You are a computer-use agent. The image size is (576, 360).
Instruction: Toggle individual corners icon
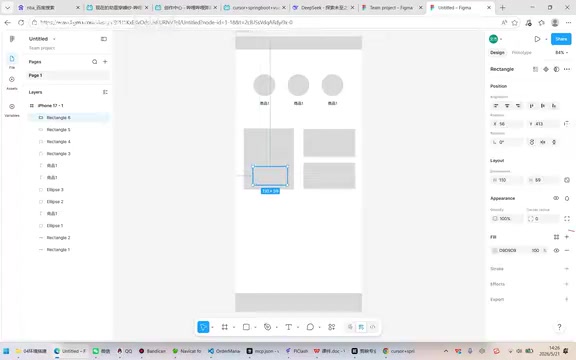(567, 219)
